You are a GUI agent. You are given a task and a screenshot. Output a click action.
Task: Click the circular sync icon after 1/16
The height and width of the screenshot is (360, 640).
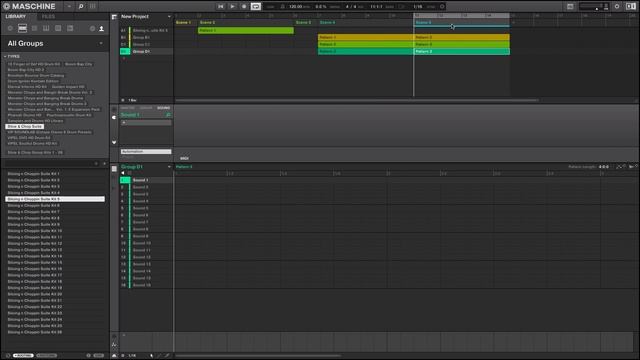coord(442,7)
